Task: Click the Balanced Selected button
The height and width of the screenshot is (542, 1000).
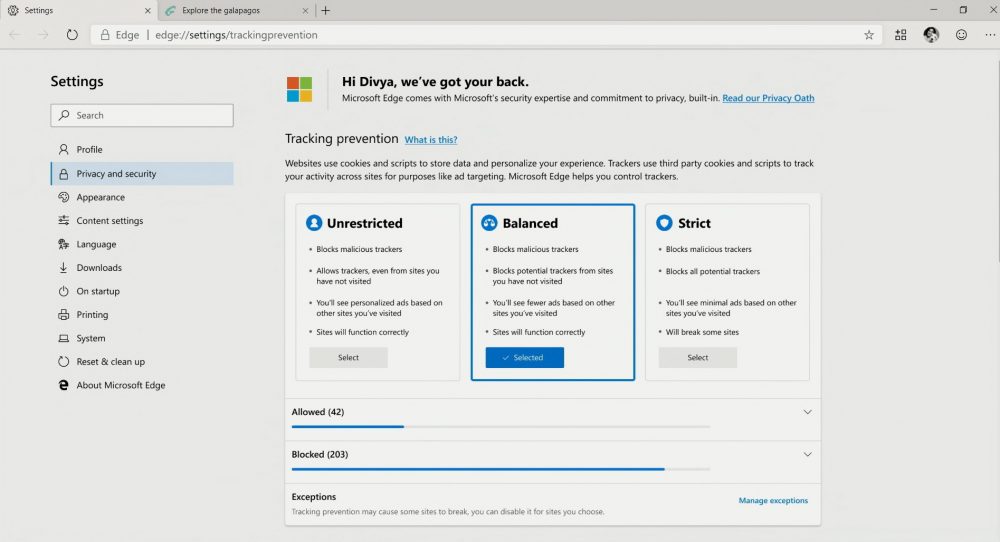Action: coord(524,357)
